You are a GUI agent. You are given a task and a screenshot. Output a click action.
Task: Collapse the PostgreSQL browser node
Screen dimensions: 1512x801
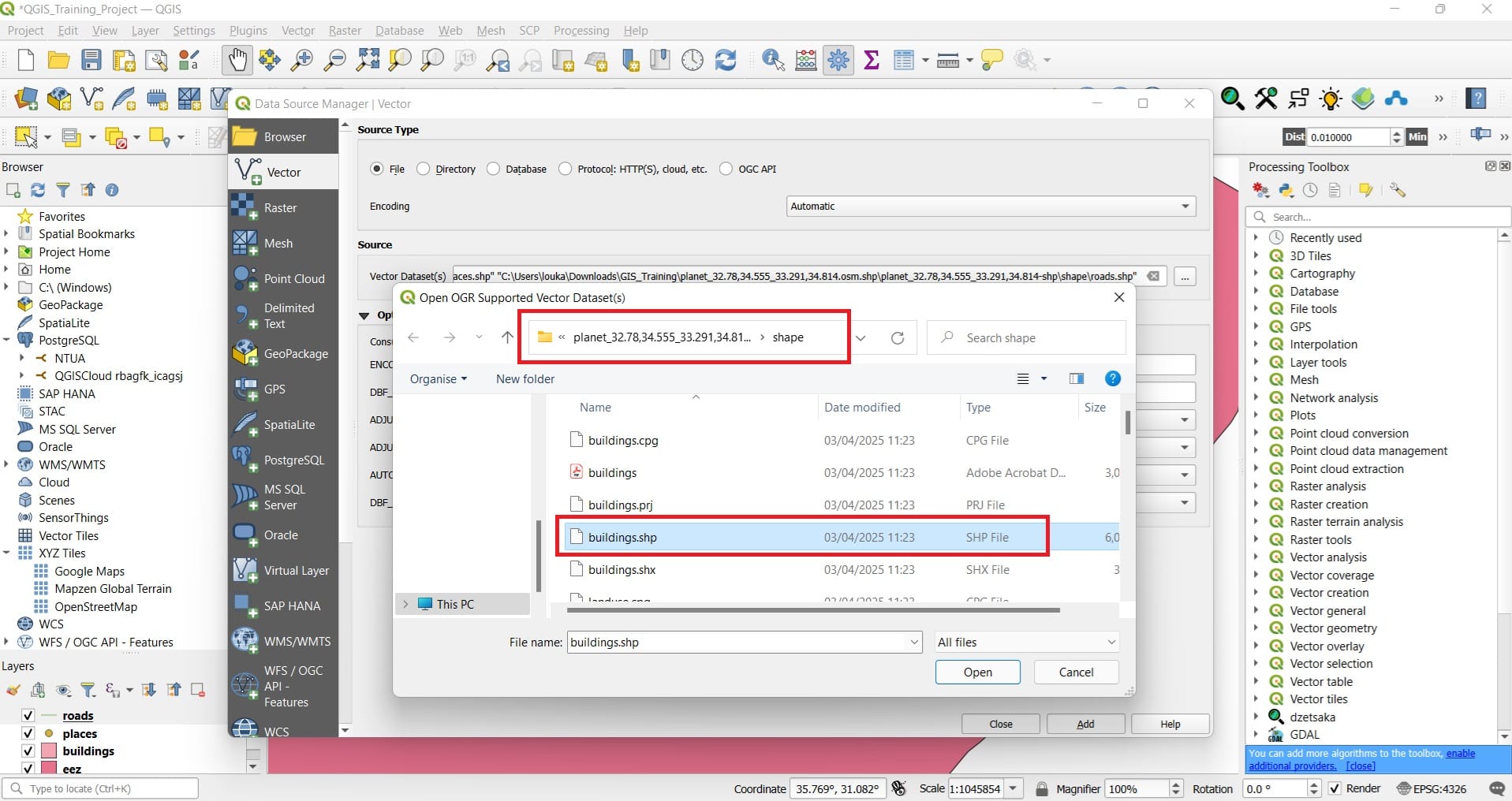[6, 340]
